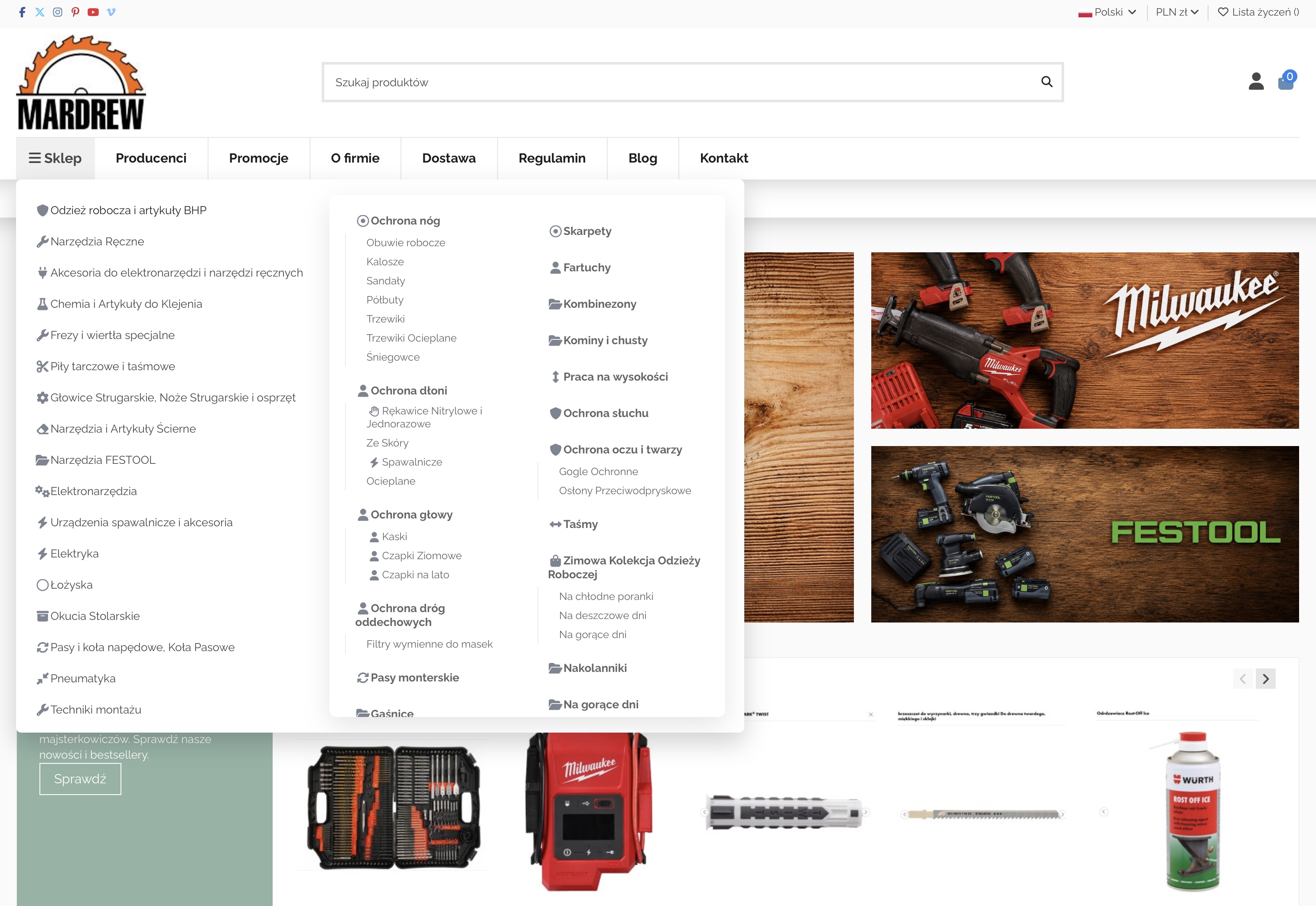Viewport: 1316px width, 906px height.
Task: Click the Sprawdź button
Action: (80, 779)
